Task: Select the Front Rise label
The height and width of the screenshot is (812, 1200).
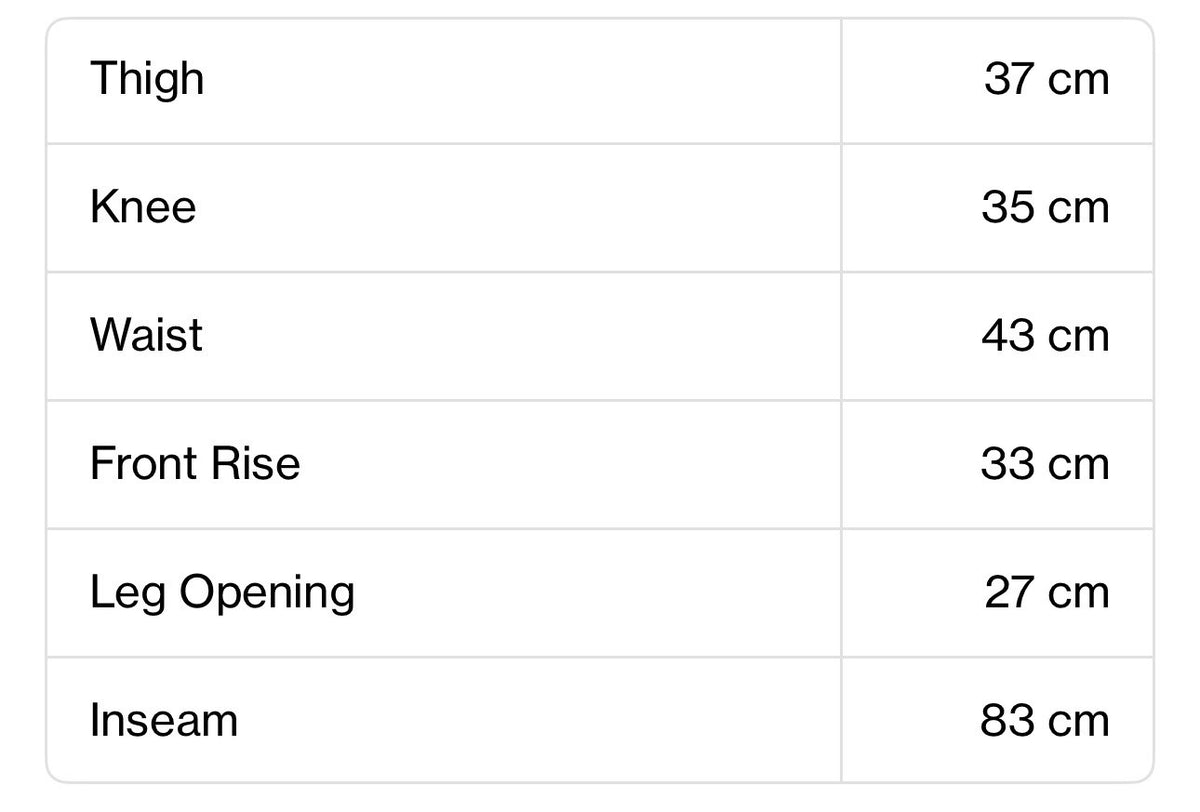Action: pos(195,463)
